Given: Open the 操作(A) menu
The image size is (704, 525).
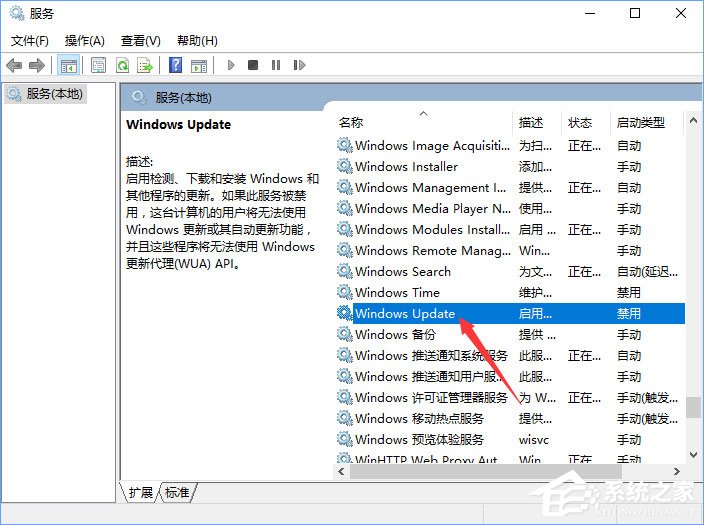Looking at the screenshot, I should [84, 41].
